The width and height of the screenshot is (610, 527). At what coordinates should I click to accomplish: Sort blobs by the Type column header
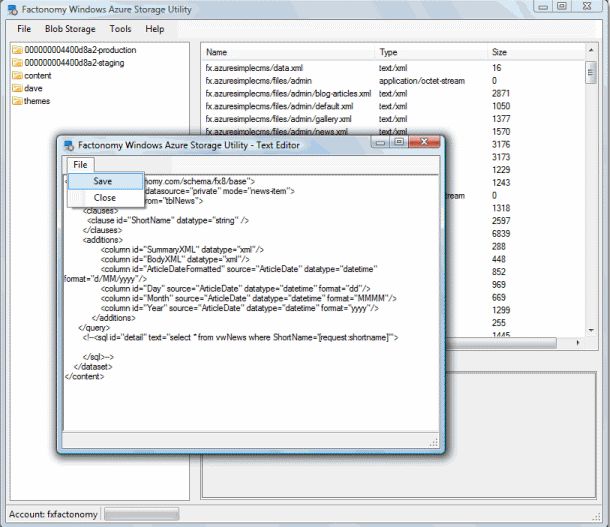coord(388,52)
